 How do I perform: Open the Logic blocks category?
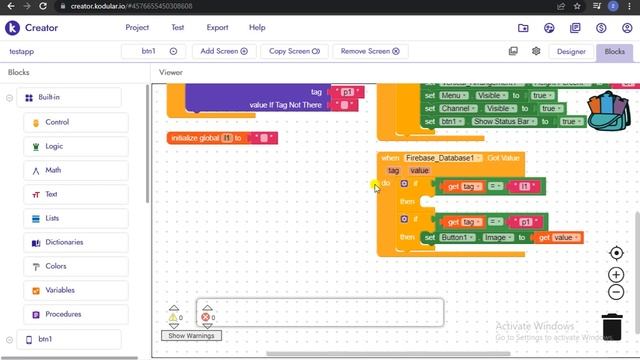pos(76,147)
